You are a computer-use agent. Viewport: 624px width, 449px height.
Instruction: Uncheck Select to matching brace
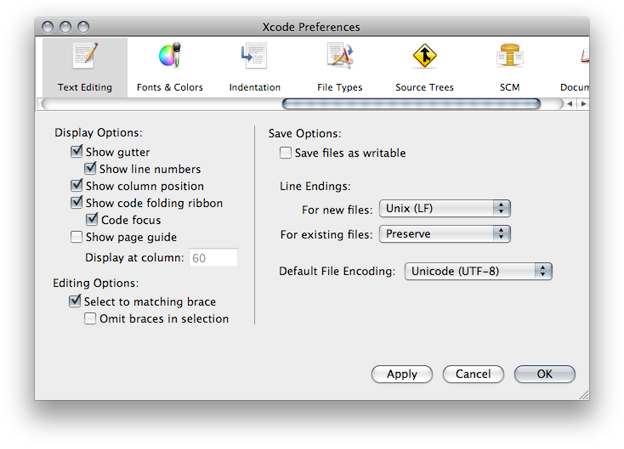point(75,301)
